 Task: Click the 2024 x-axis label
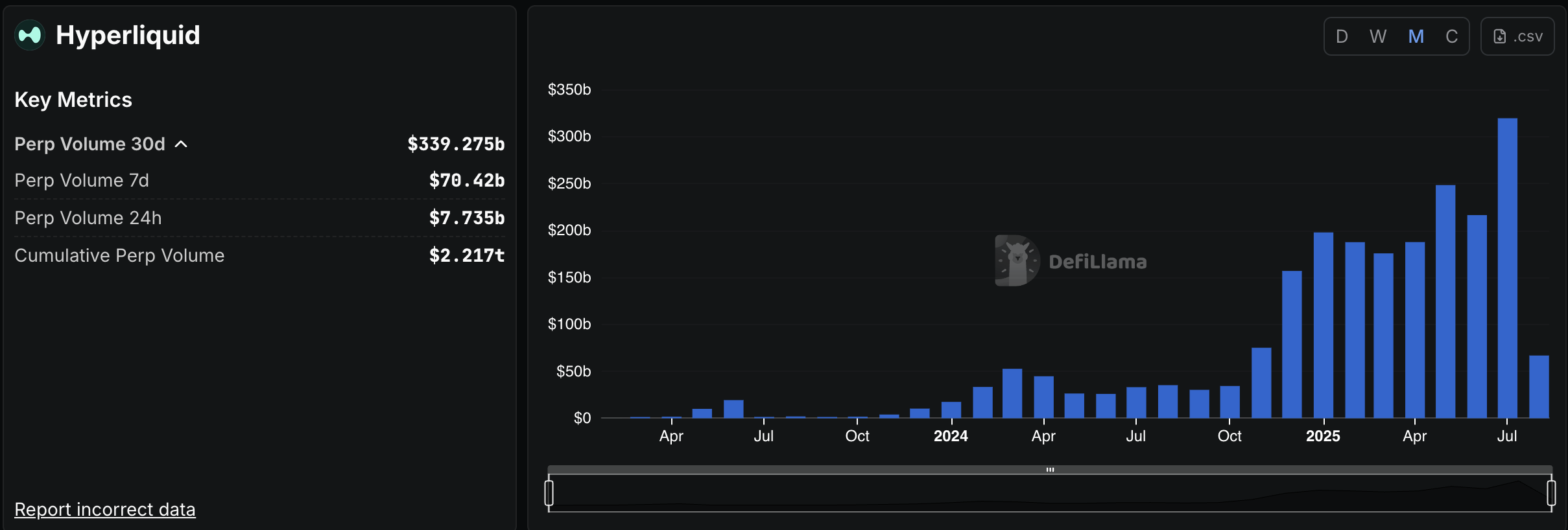click(950, 436)
